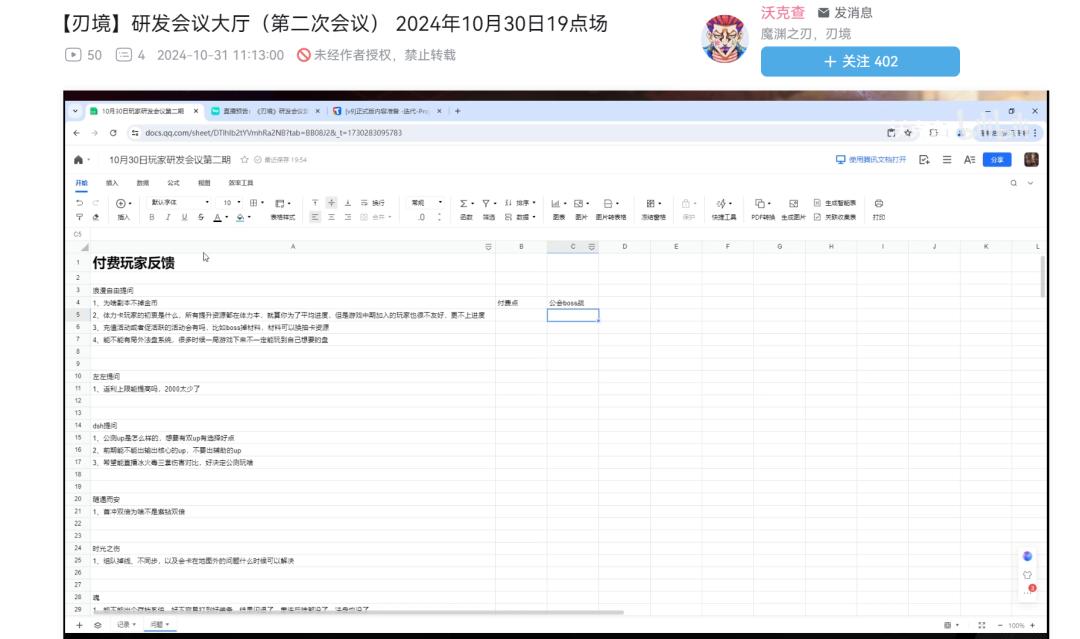Click the Generate Image (生成图片) icon
The width and height of the screenshot is (1080, 639).
point(793,203)
